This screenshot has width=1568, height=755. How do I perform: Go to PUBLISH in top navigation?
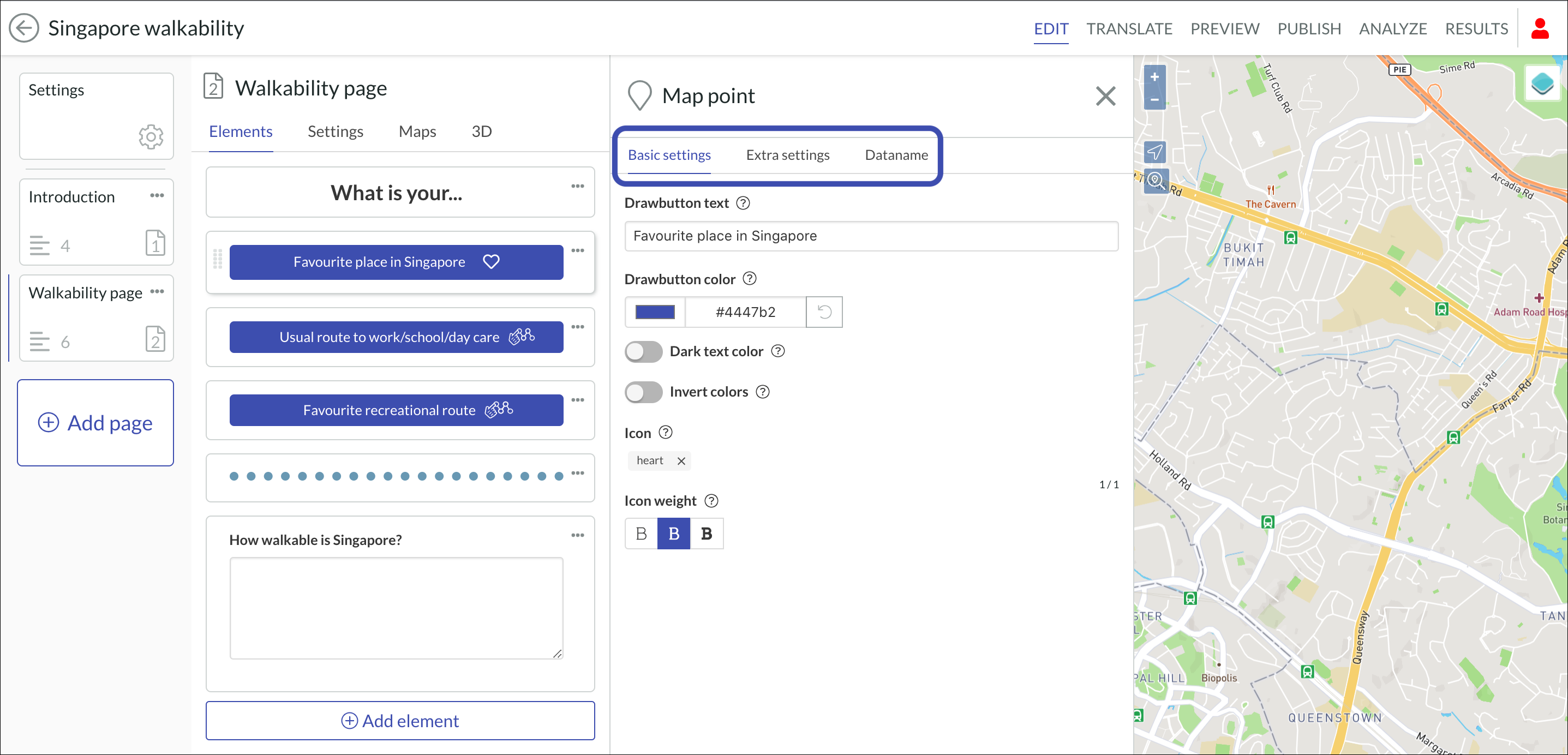tap(1309, 28)
